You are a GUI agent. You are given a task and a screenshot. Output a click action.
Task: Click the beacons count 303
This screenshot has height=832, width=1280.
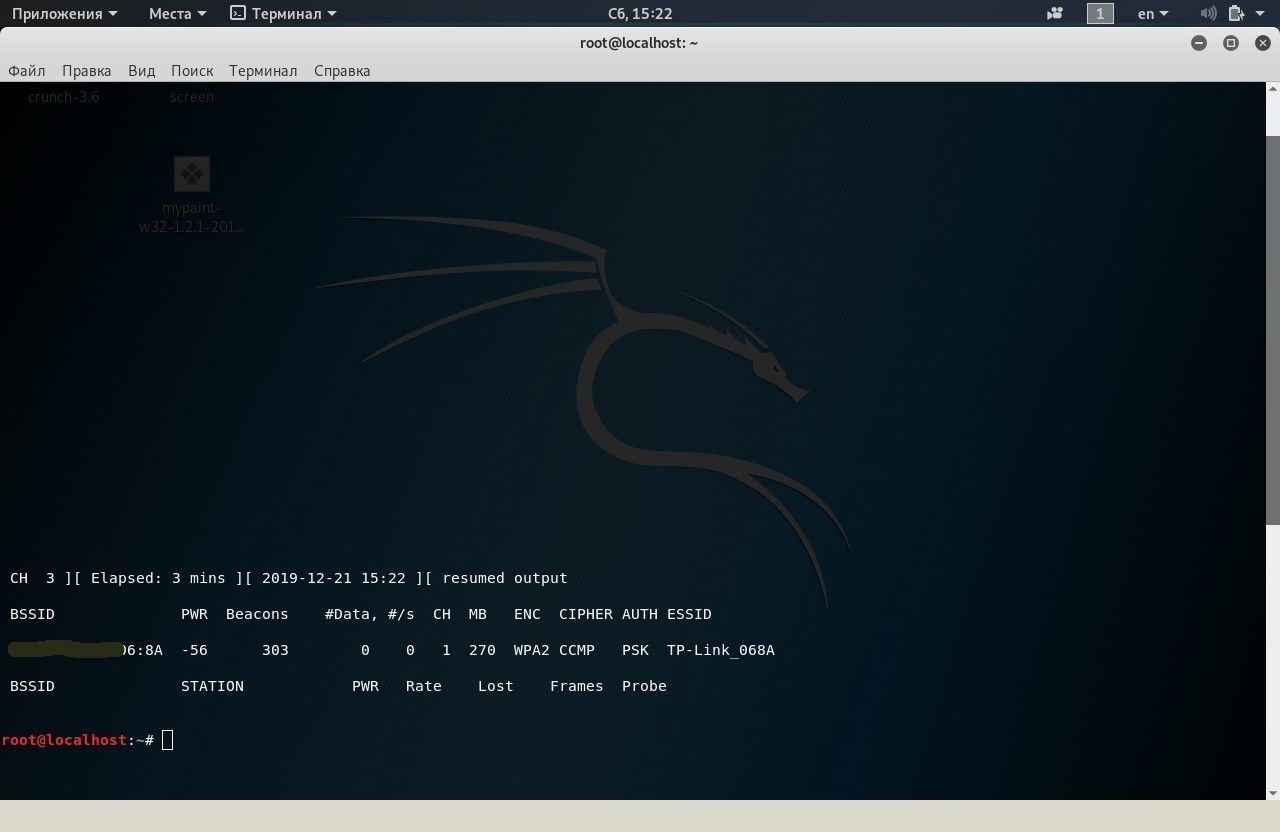point(275,650)
